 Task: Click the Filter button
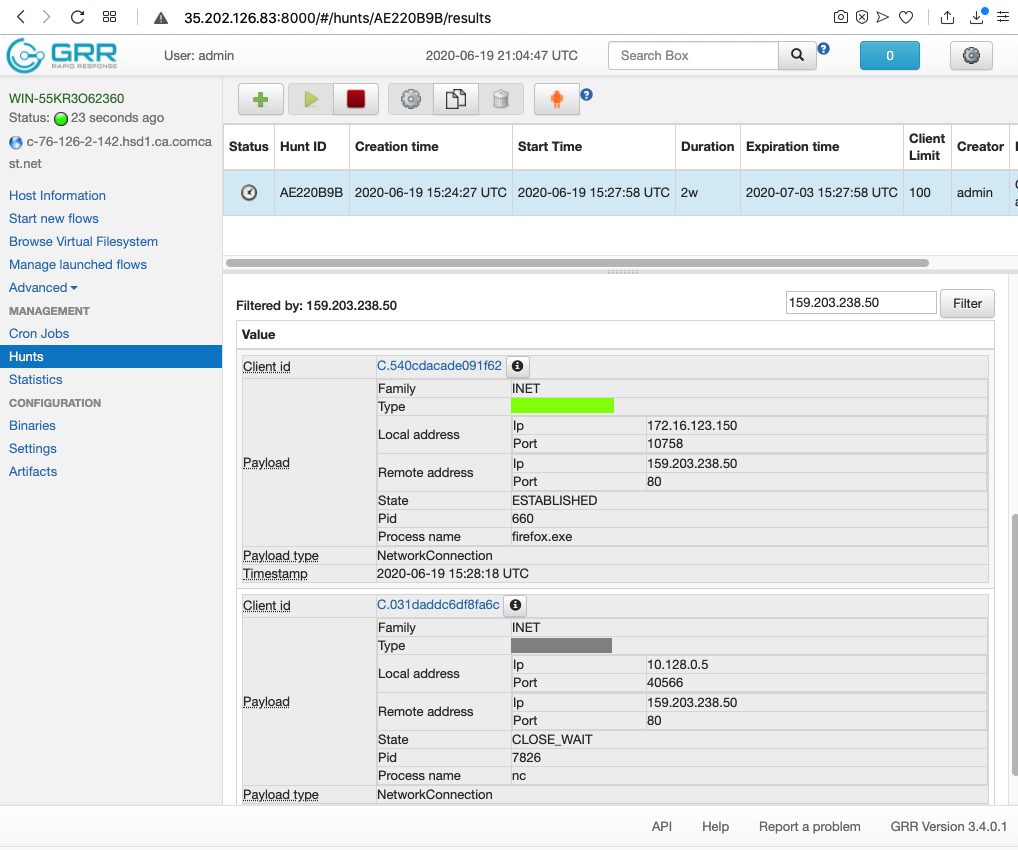click(967, 303)
